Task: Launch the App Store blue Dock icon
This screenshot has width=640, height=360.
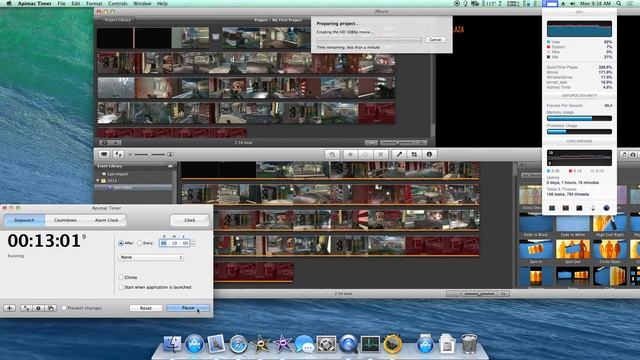Action: [194, 344]
